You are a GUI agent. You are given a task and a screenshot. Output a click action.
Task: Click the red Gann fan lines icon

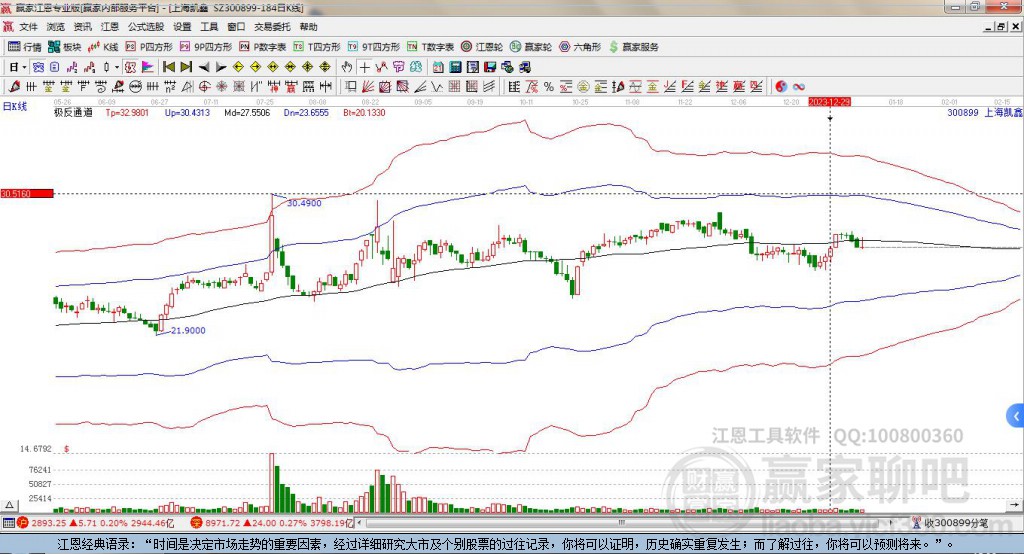368,86
